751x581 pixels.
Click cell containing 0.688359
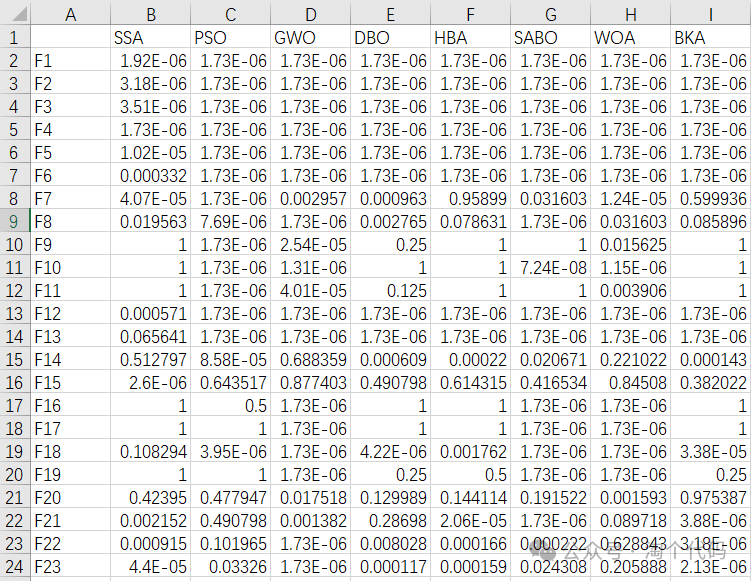pos(310,359)
